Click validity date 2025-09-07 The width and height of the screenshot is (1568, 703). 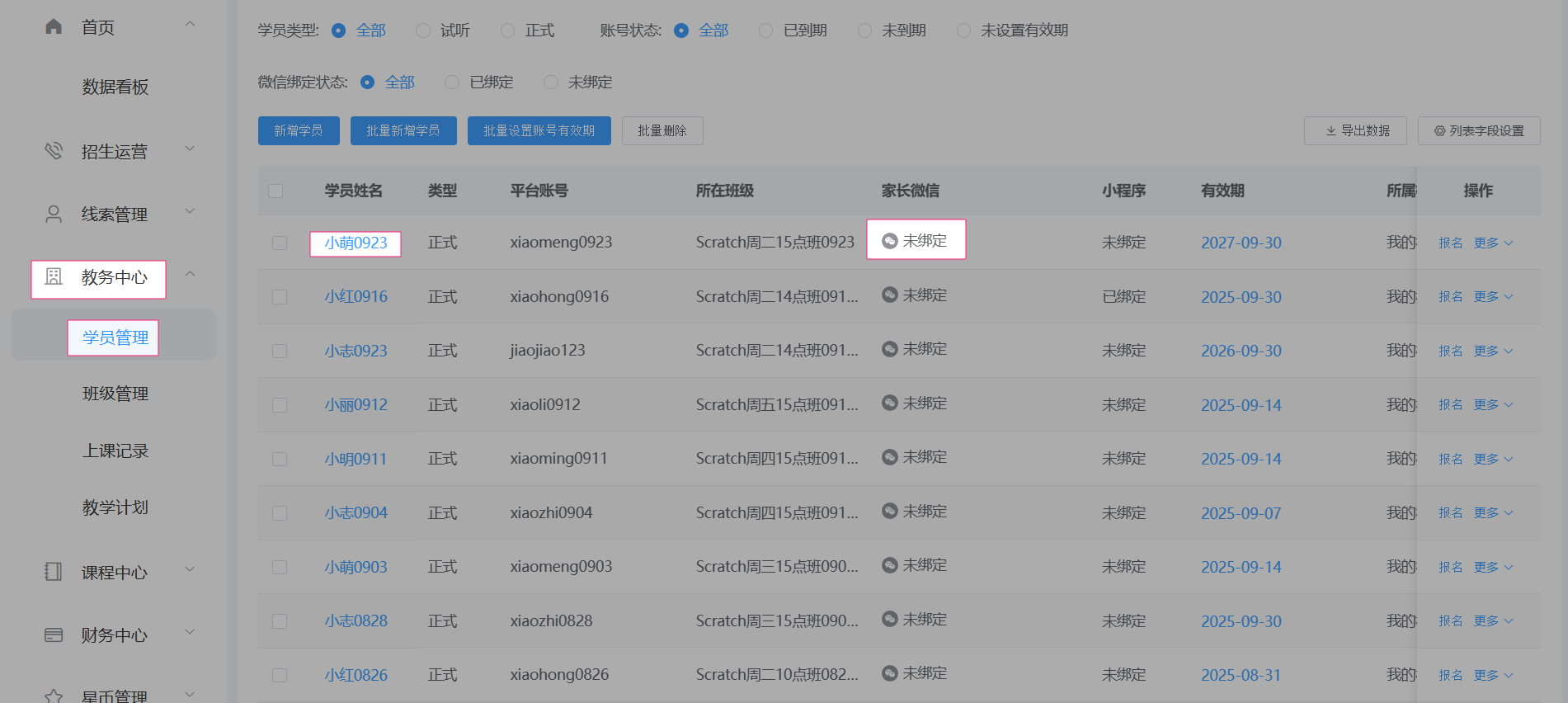pos(1241,513)
